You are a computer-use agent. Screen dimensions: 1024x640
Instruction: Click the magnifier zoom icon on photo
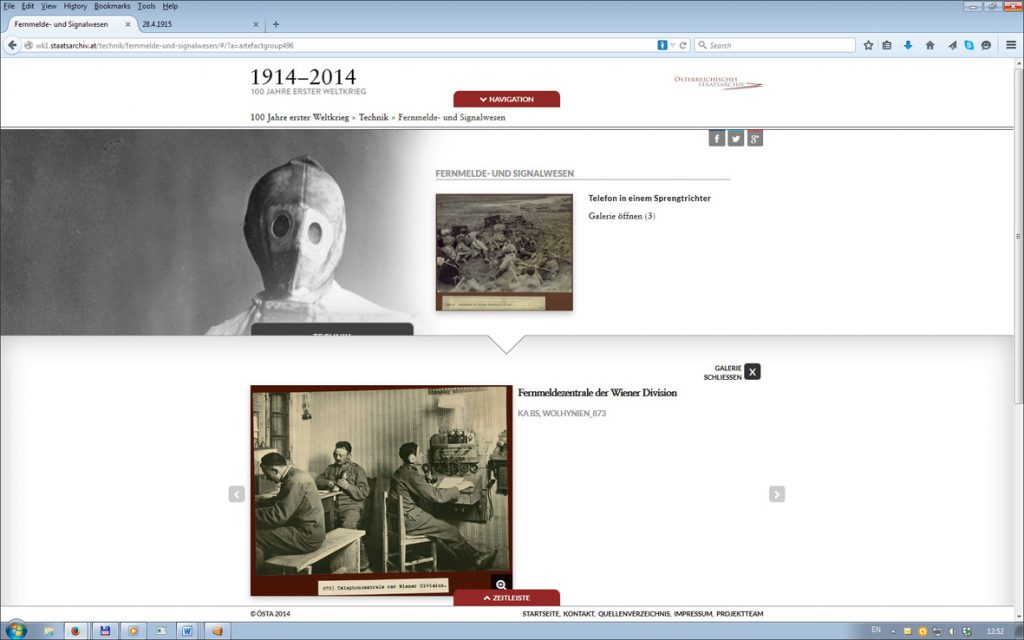click(x=501, y=585)
